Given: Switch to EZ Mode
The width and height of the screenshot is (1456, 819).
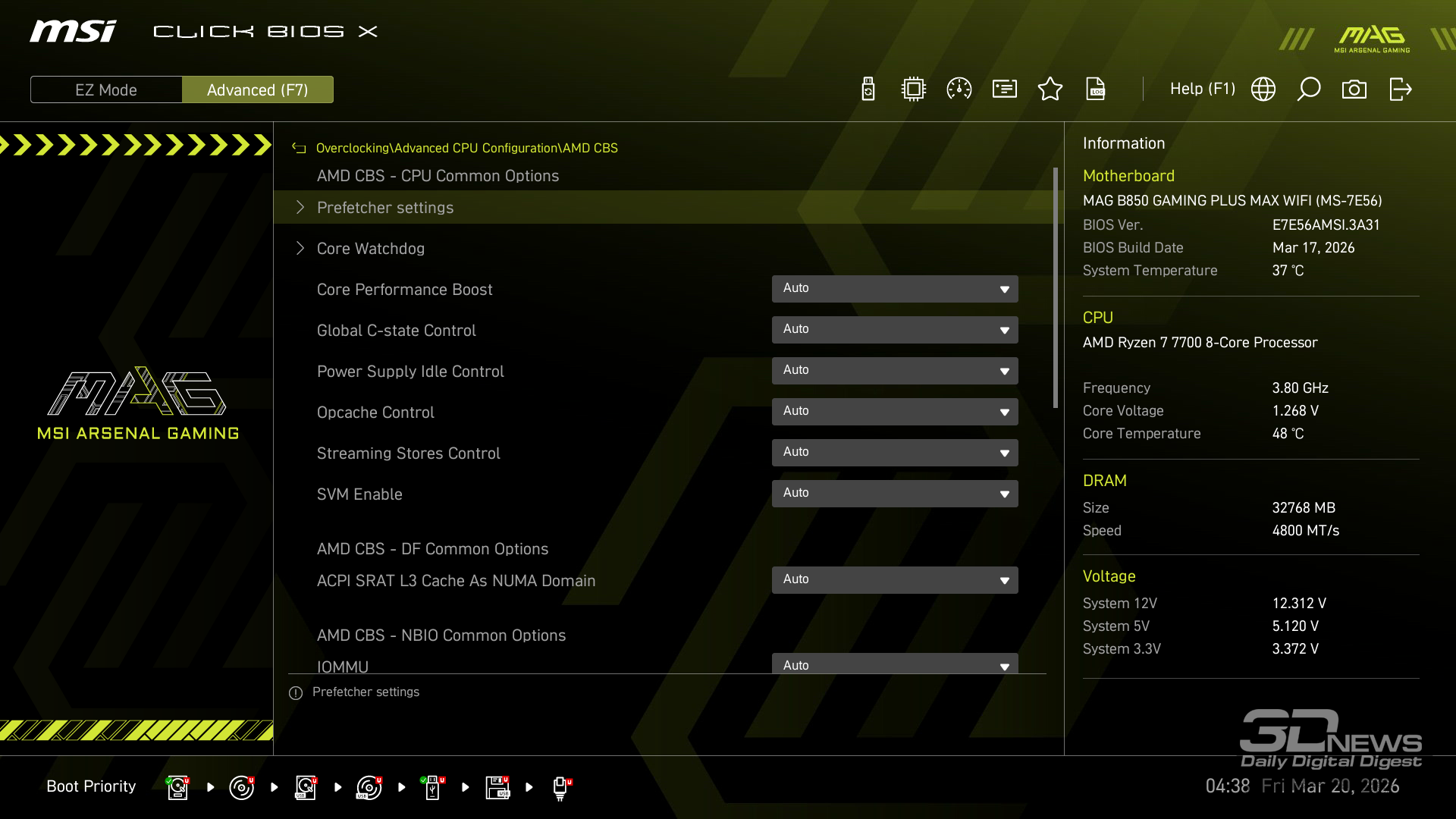Looking at the screenshot, I should [x=106, y=89].
